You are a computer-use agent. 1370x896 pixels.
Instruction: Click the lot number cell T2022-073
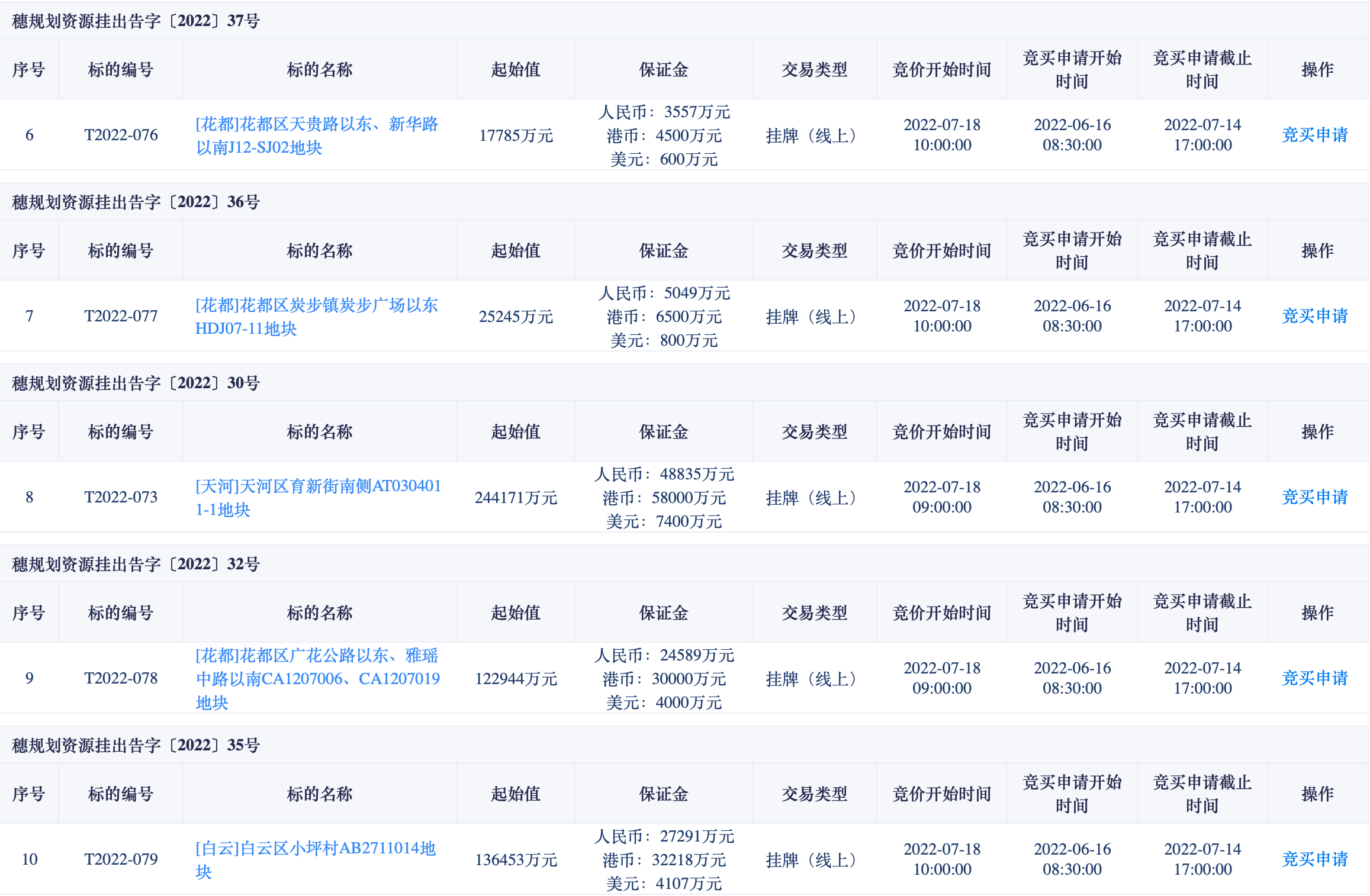pyautogui.click(x=121, y=497)
